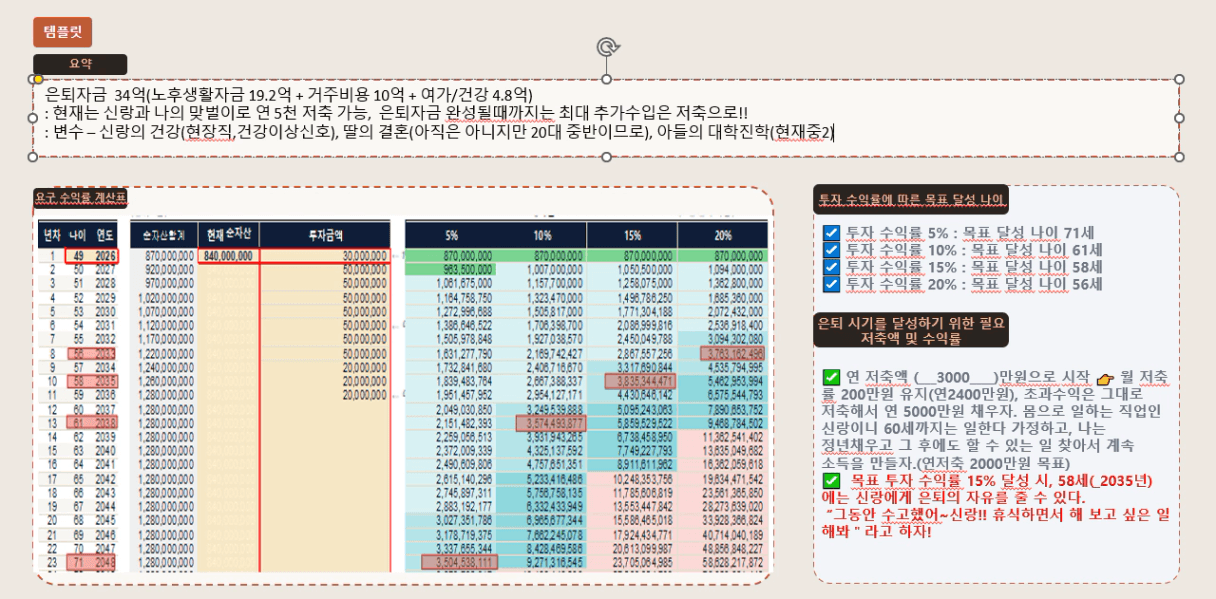Click the yellow adjustment handle of the summary text box
The image size is (1216, 599).
pos(37,79)
